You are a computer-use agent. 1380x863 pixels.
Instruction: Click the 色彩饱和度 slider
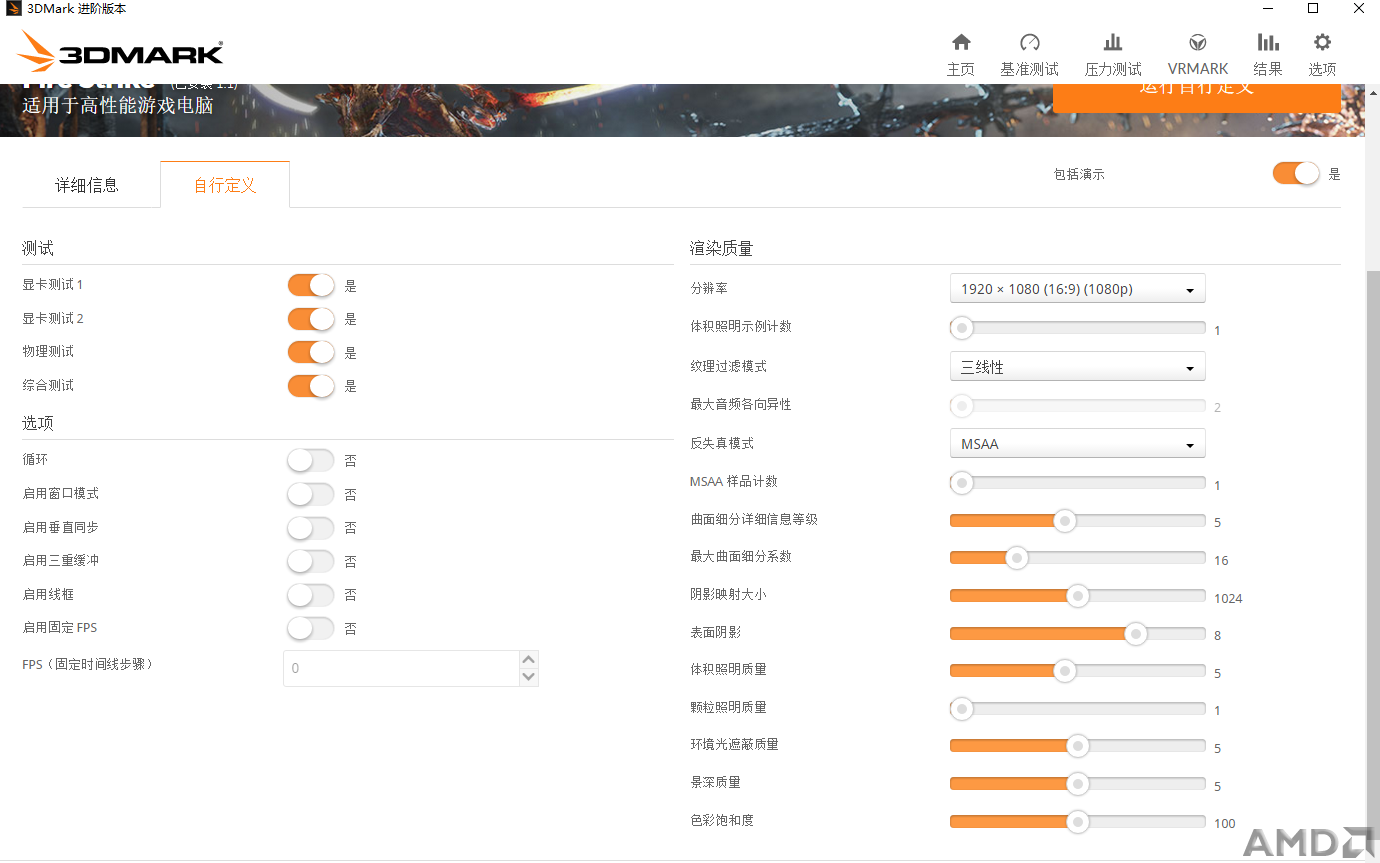(x=1078, y=822)
